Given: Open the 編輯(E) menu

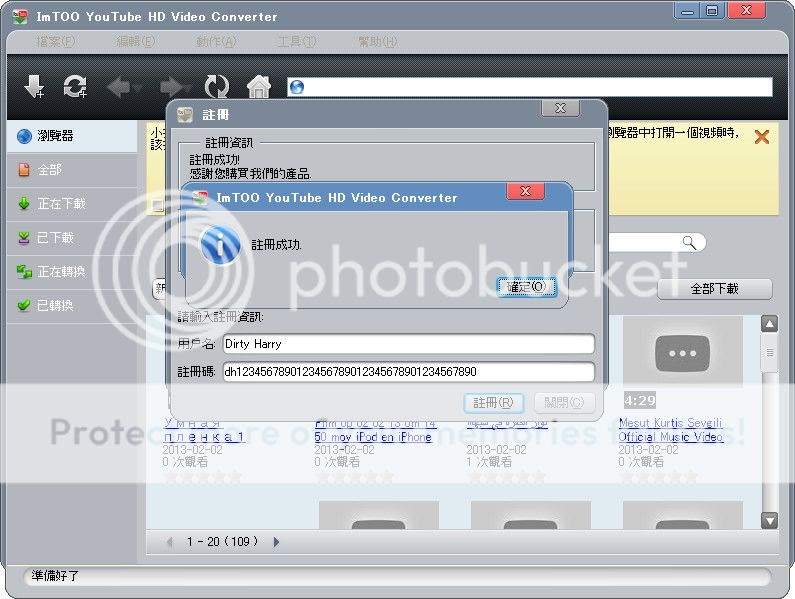Looking at the screenshot, I should [135, 42].
